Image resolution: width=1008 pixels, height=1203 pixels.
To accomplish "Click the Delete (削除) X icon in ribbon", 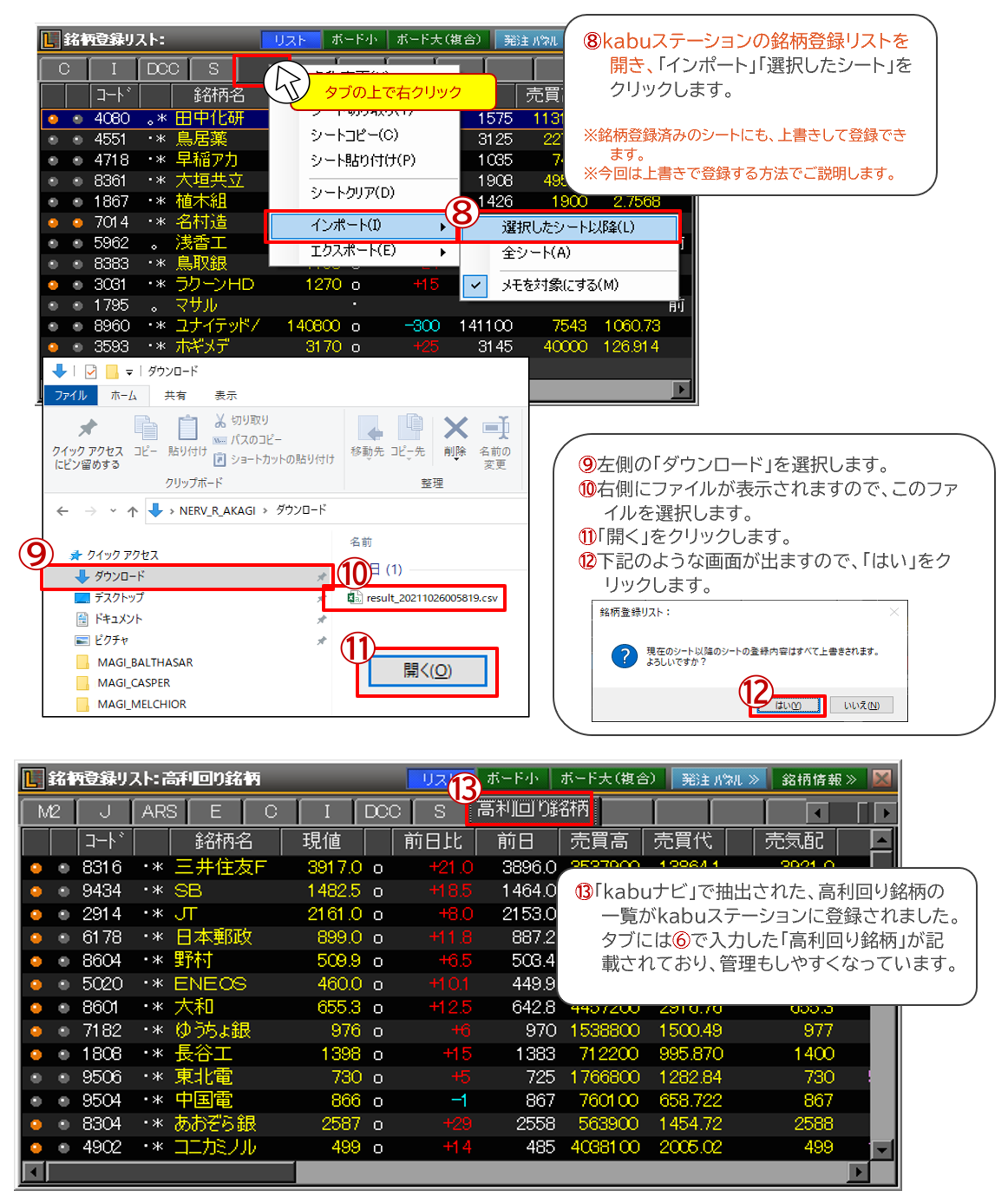I will pyautogui.click(x=455, y=429).
